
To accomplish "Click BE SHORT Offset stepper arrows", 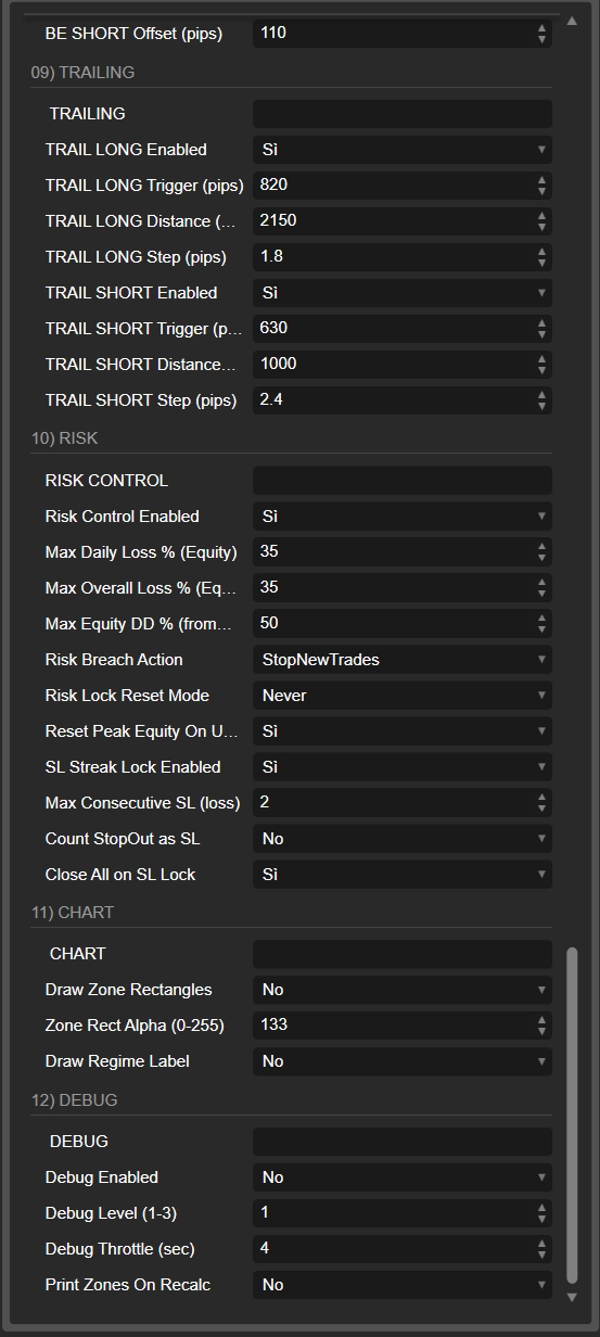I will [542, 33].
